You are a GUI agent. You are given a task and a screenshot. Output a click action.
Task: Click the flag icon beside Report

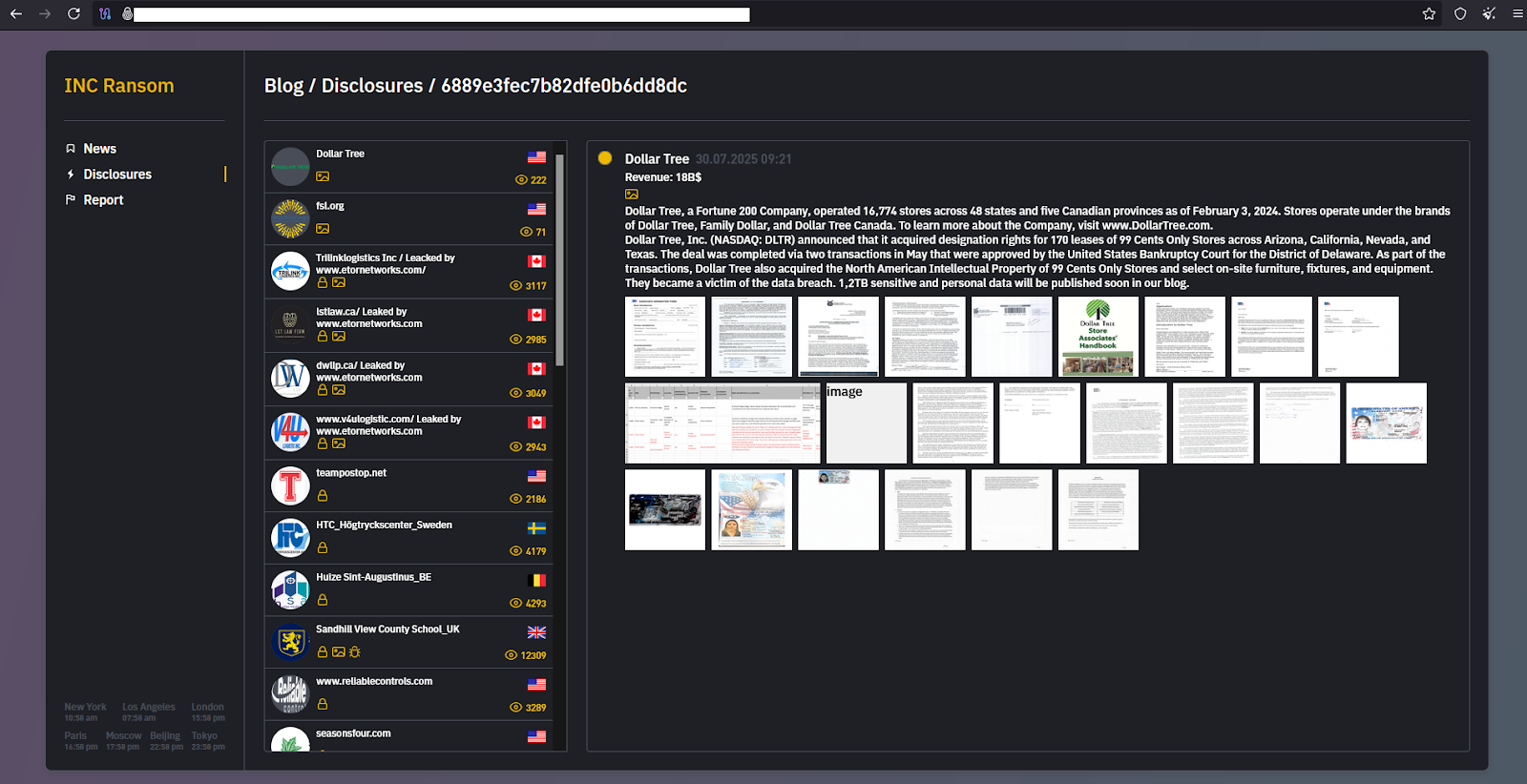click(x=71, y=200)
